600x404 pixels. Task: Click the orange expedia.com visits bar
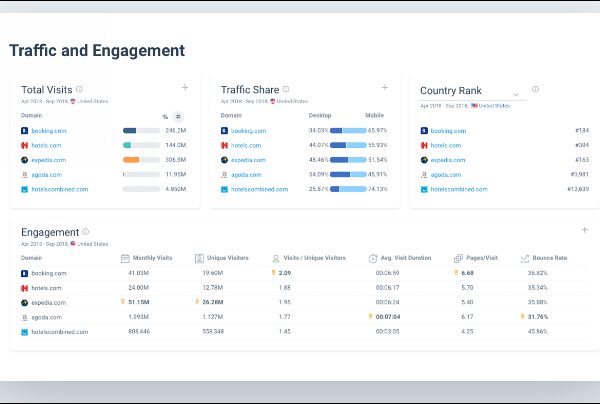pyautogui.click(x=131, y=160)
